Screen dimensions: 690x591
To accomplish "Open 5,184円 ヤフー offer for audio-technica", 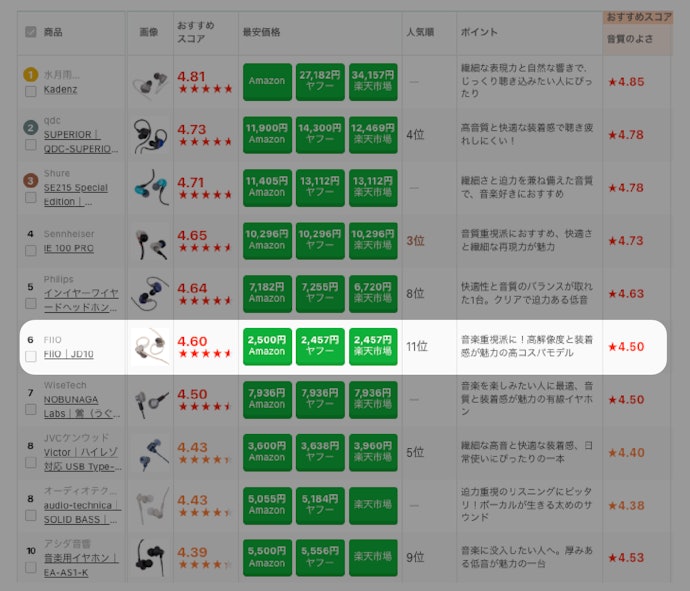I will (x=320, y=506).
